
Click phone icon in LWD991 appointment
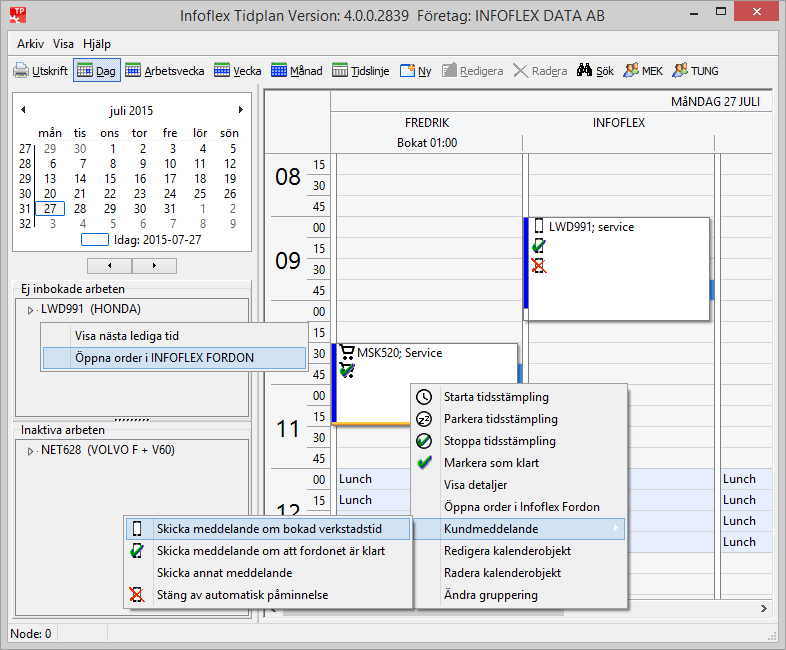point(539,226)
